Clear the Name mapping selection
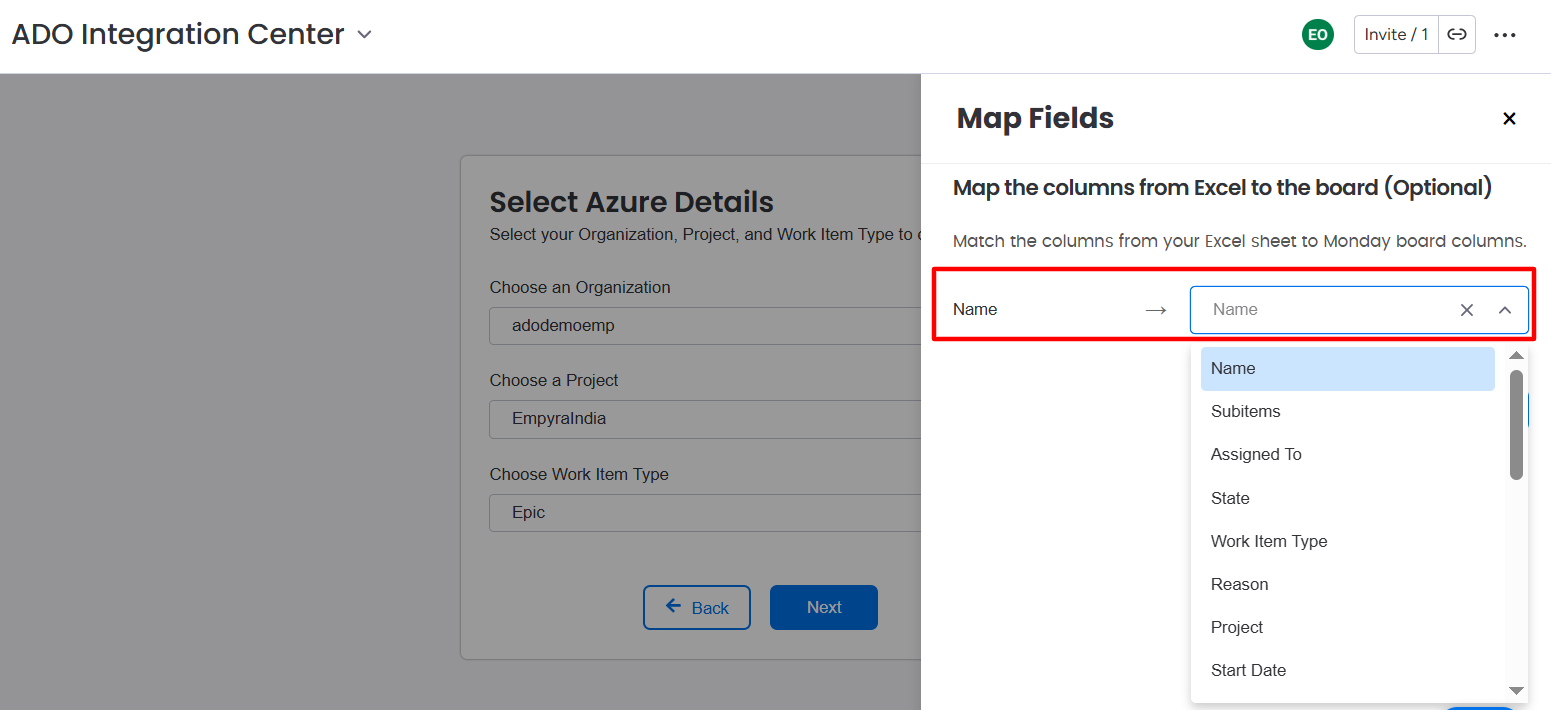This screenshot has width=1551, height=710. 1467,310
